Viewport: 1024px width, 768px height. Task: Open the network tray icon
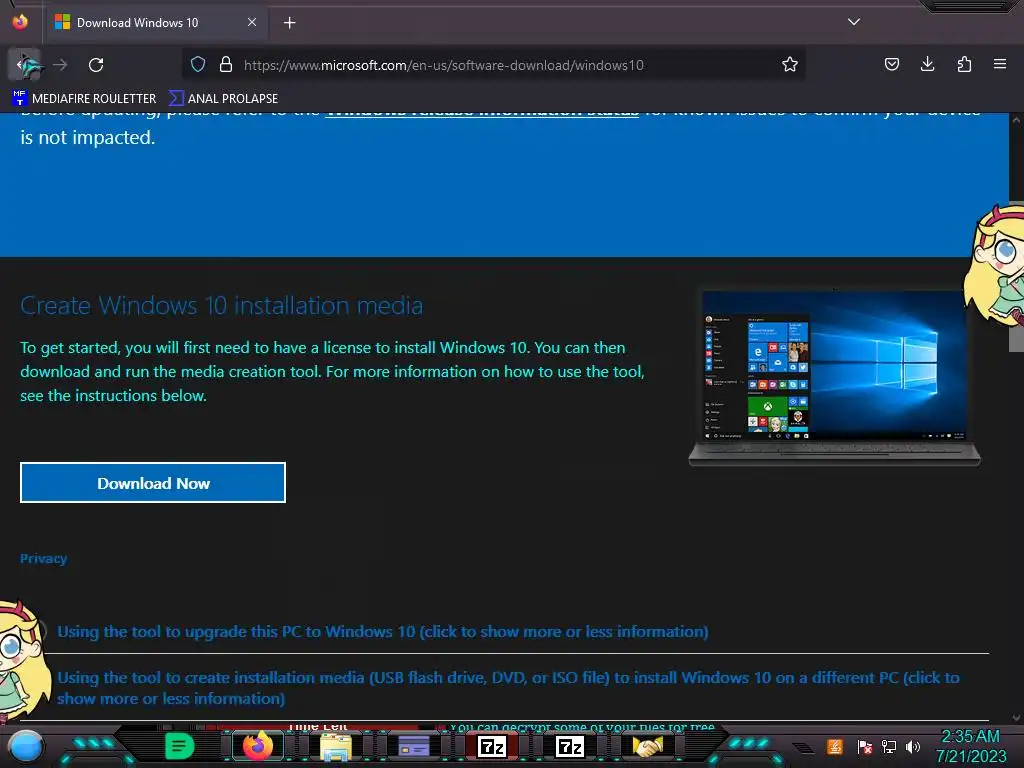pyautogui.click(x=889, y=746)
